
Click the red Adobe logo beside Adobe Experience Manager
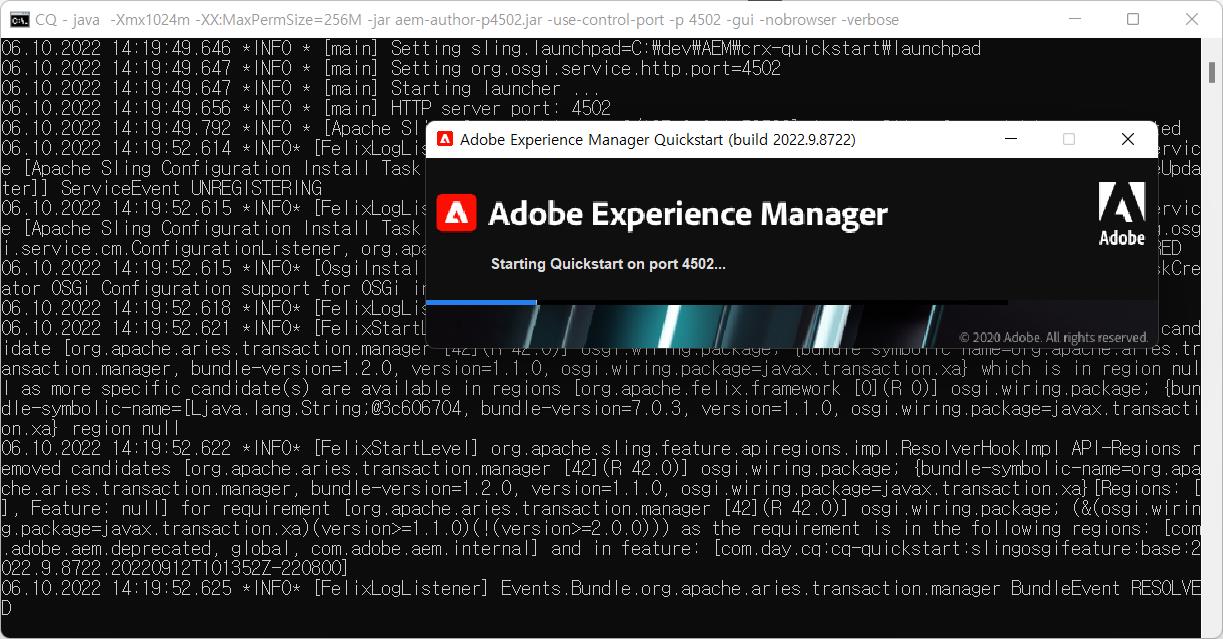456,213
